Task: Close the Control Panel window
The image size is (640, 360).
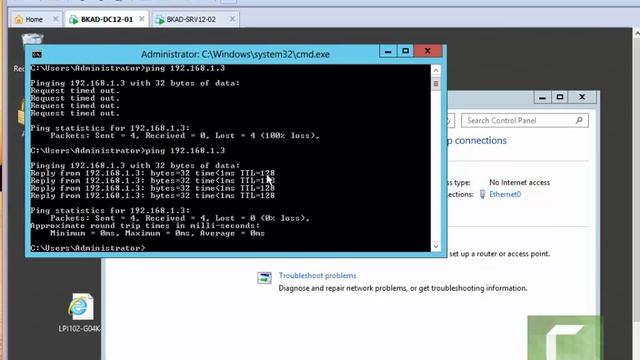Action: 582,97
